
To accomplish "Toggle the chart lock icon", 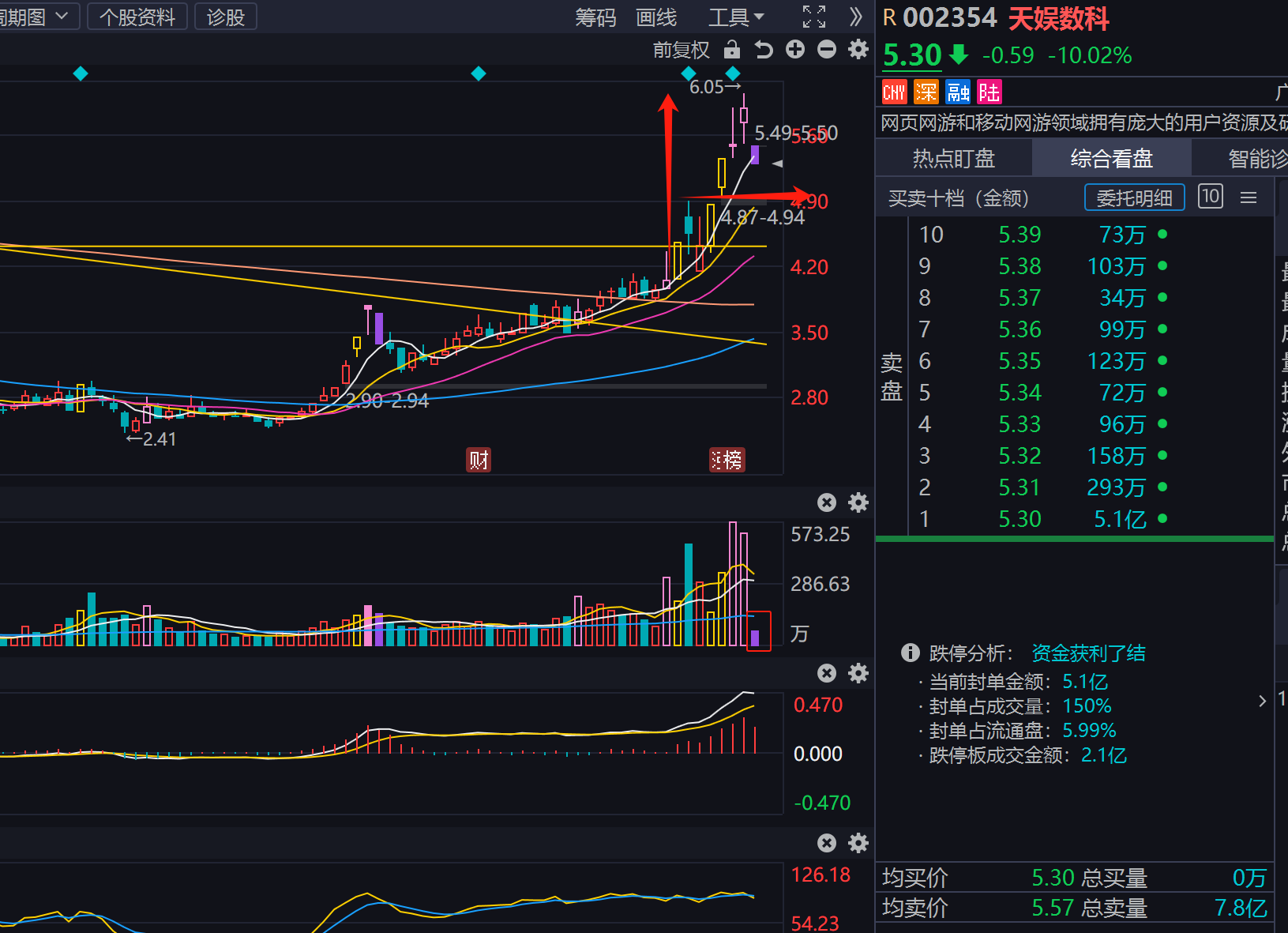I will (x=732, y=50).
